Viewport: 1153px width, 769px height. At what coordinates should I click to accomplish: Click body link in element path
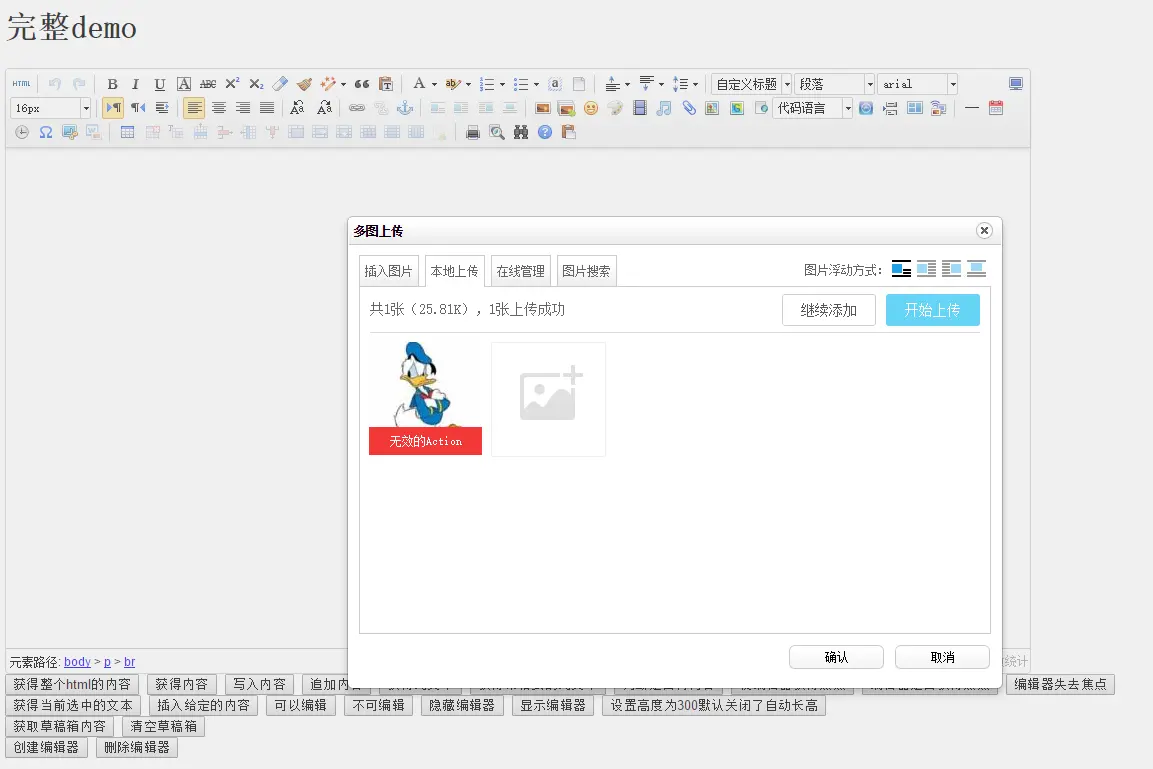(x=77, y=662)
